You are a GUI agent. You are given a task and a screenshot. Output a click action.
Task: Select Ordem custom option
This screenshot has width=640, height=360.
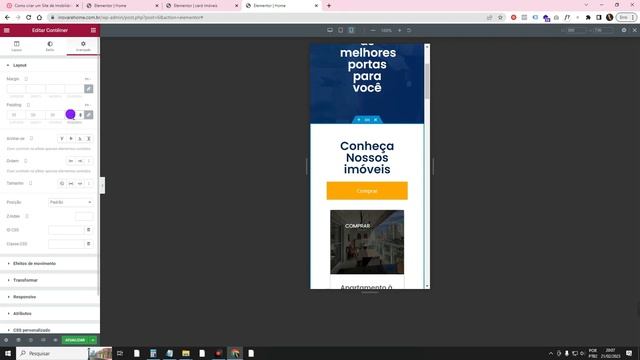[89, 161]
